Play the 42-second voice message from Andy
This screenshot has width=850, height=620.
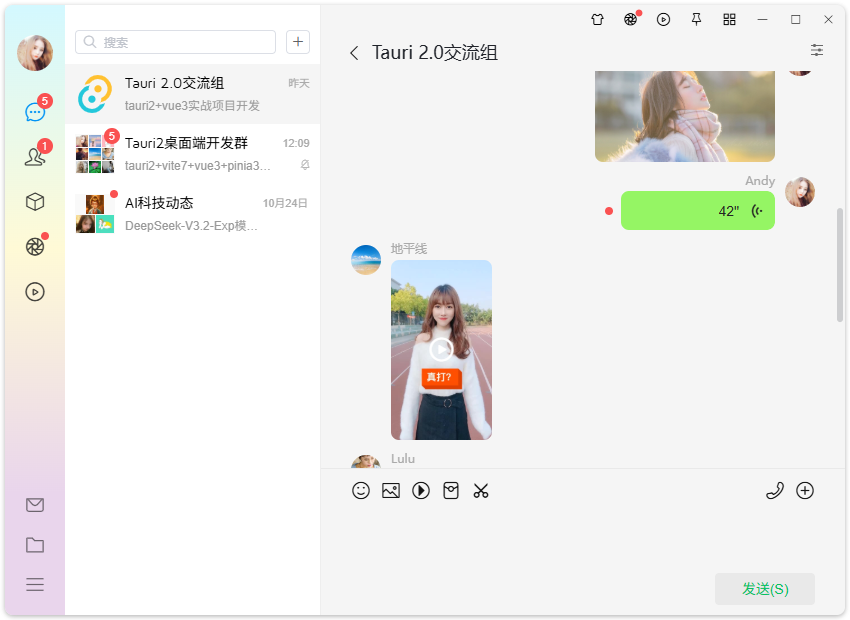point(697,211)
